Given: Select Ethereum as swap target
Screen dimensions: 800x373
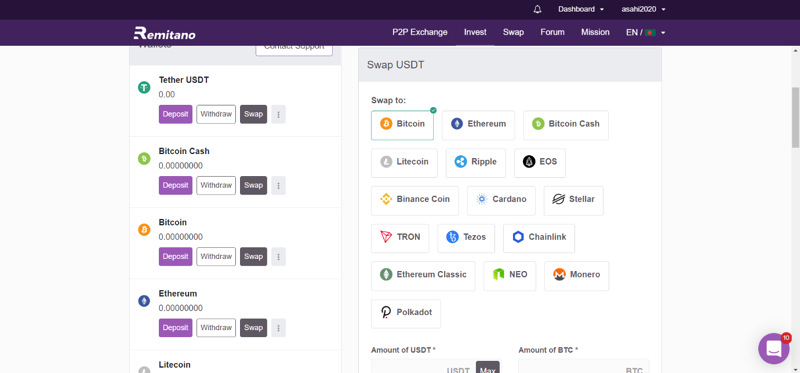Looking at the screenshot, I should 479,125.
